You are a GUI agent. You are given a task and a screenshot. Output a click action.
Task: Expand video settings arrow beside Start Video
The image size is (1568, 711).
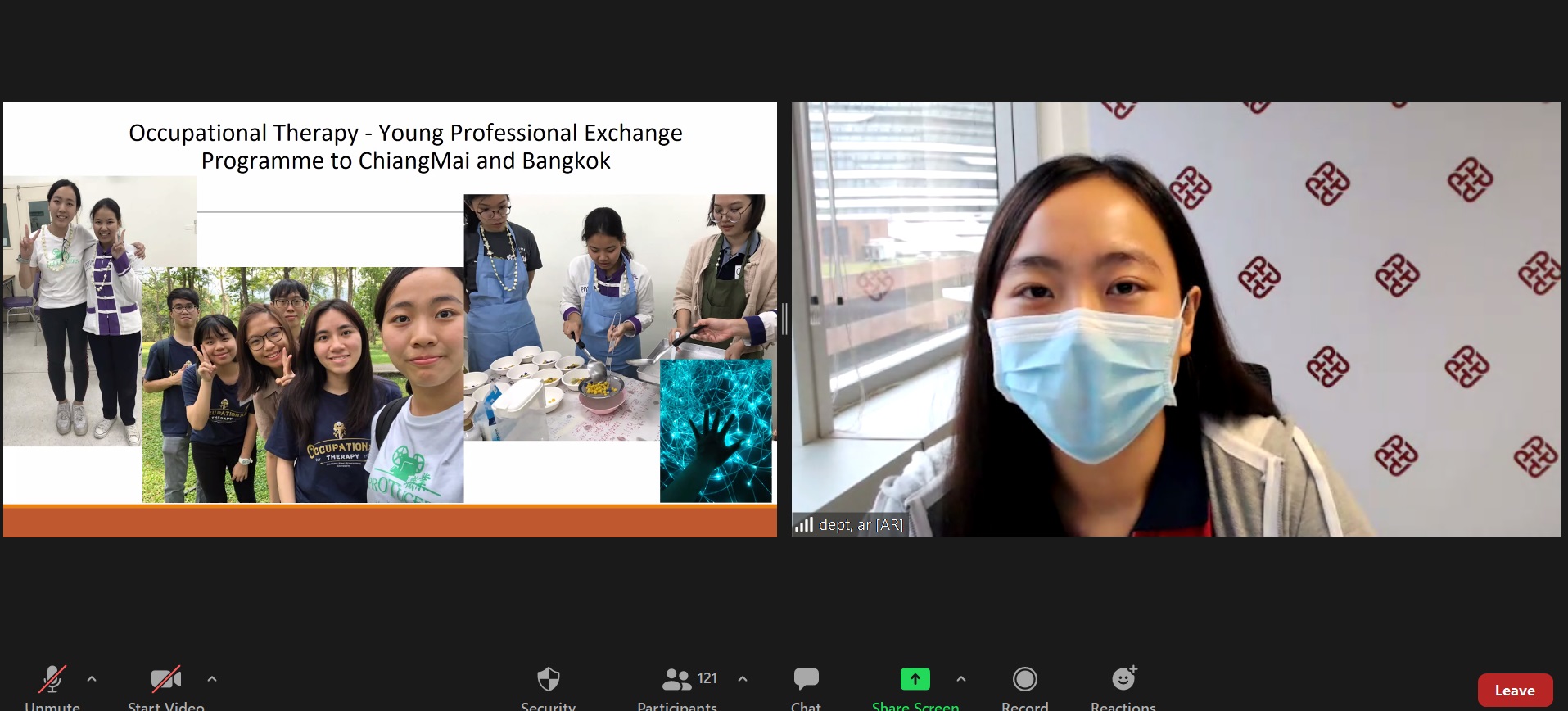212,679
